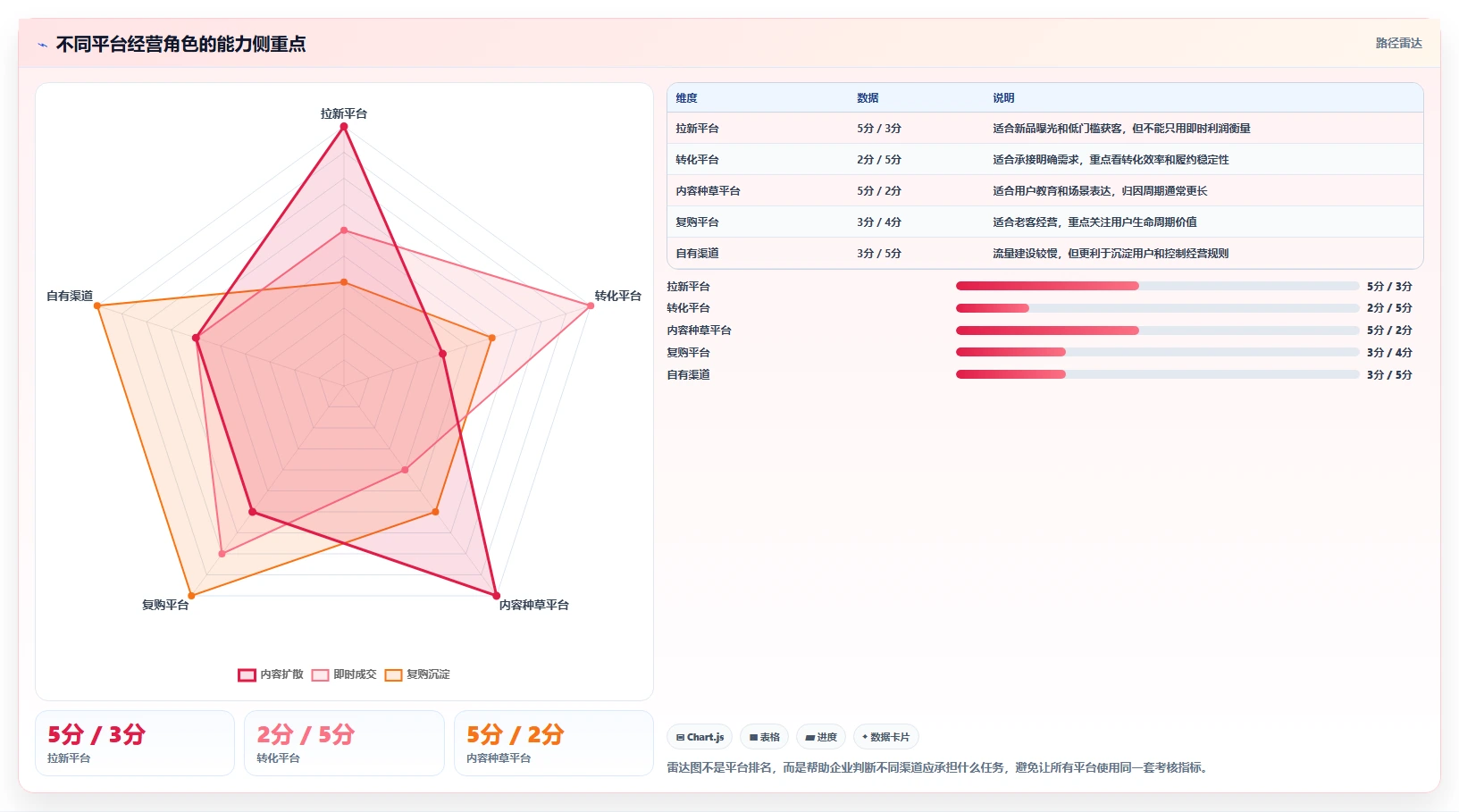Screen dimensions: 1459x812
Task: Click the 进度 tag
Action: 821,737
